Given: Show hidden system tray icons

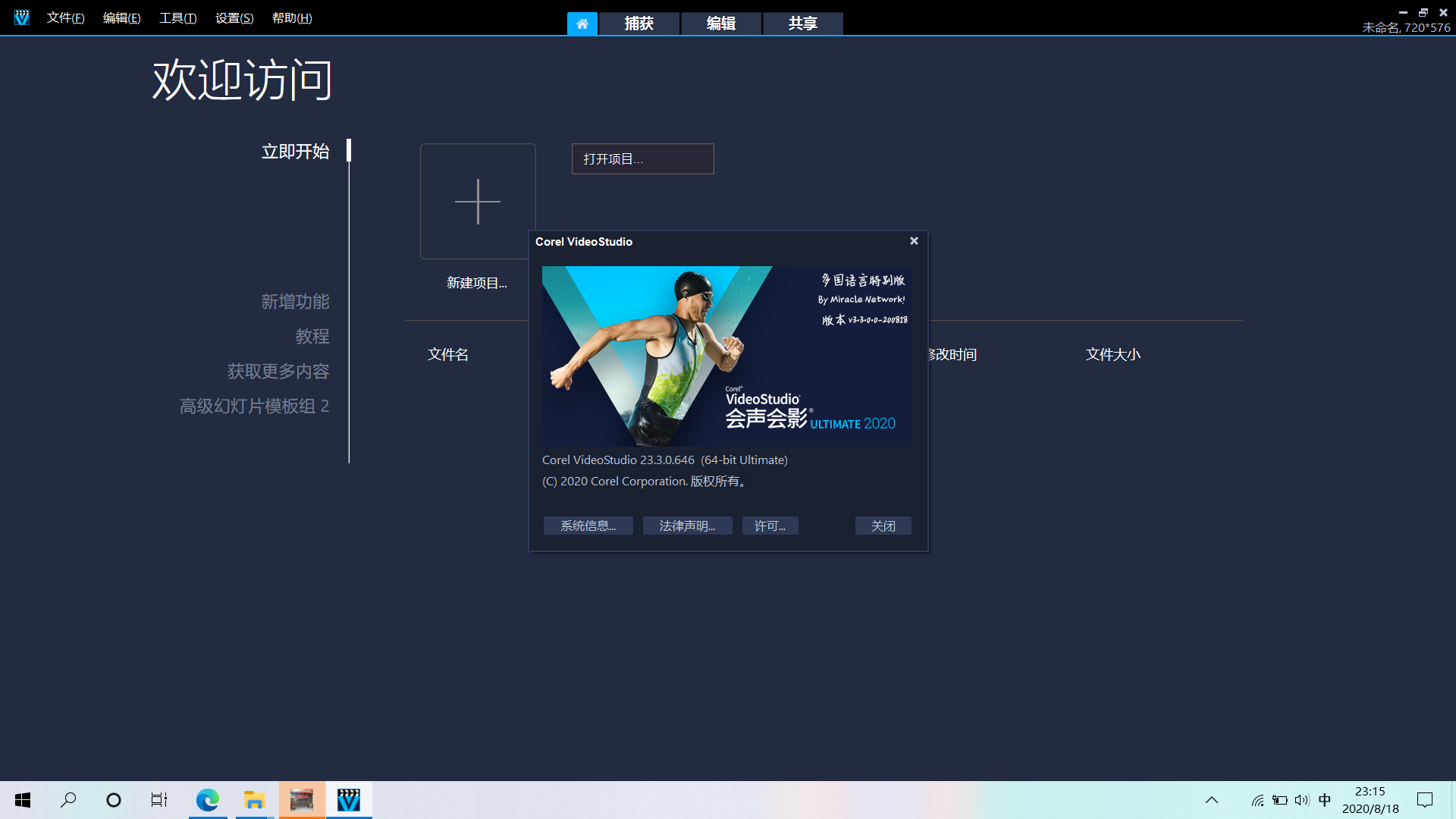Looking at the screenshot, I should (1212, 800).
